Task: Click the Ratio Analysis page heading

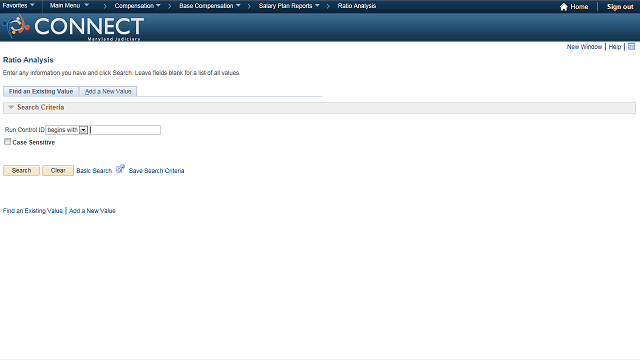Action: [x=28, y=60]
